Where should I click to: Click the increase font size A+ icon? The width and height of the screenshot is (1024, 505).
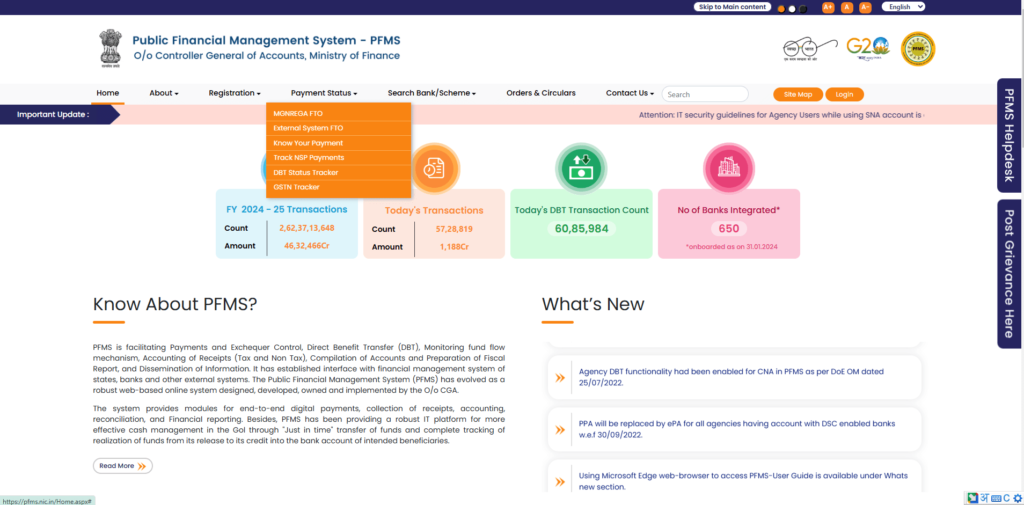pos(828,7)
